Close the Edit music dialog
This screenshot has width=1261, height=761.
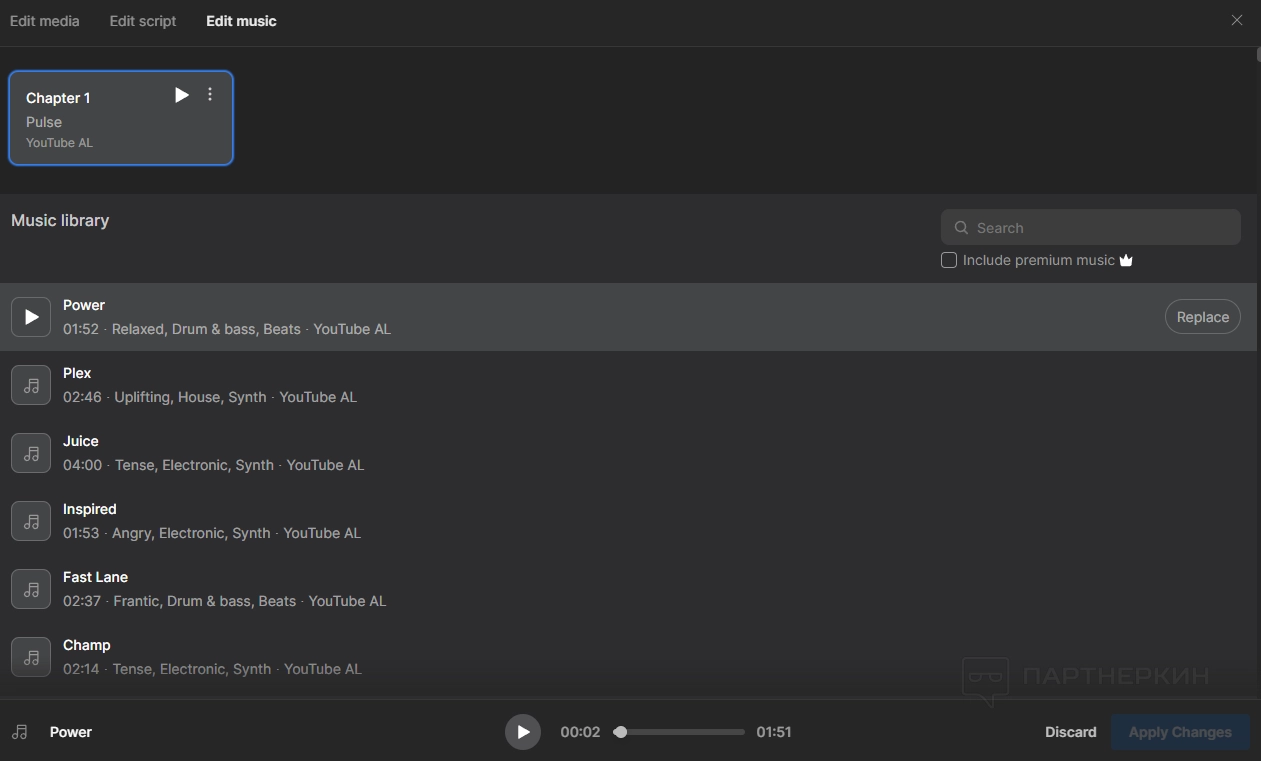pyautogui.click(x=1237, y=20)
